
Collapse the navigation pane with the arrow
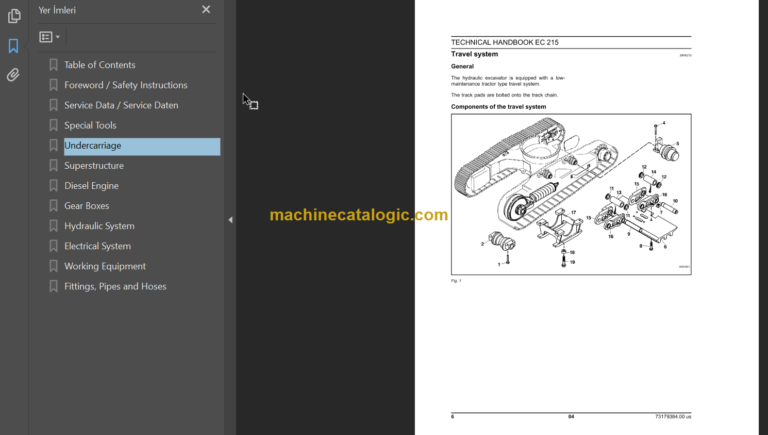point(230,220)
